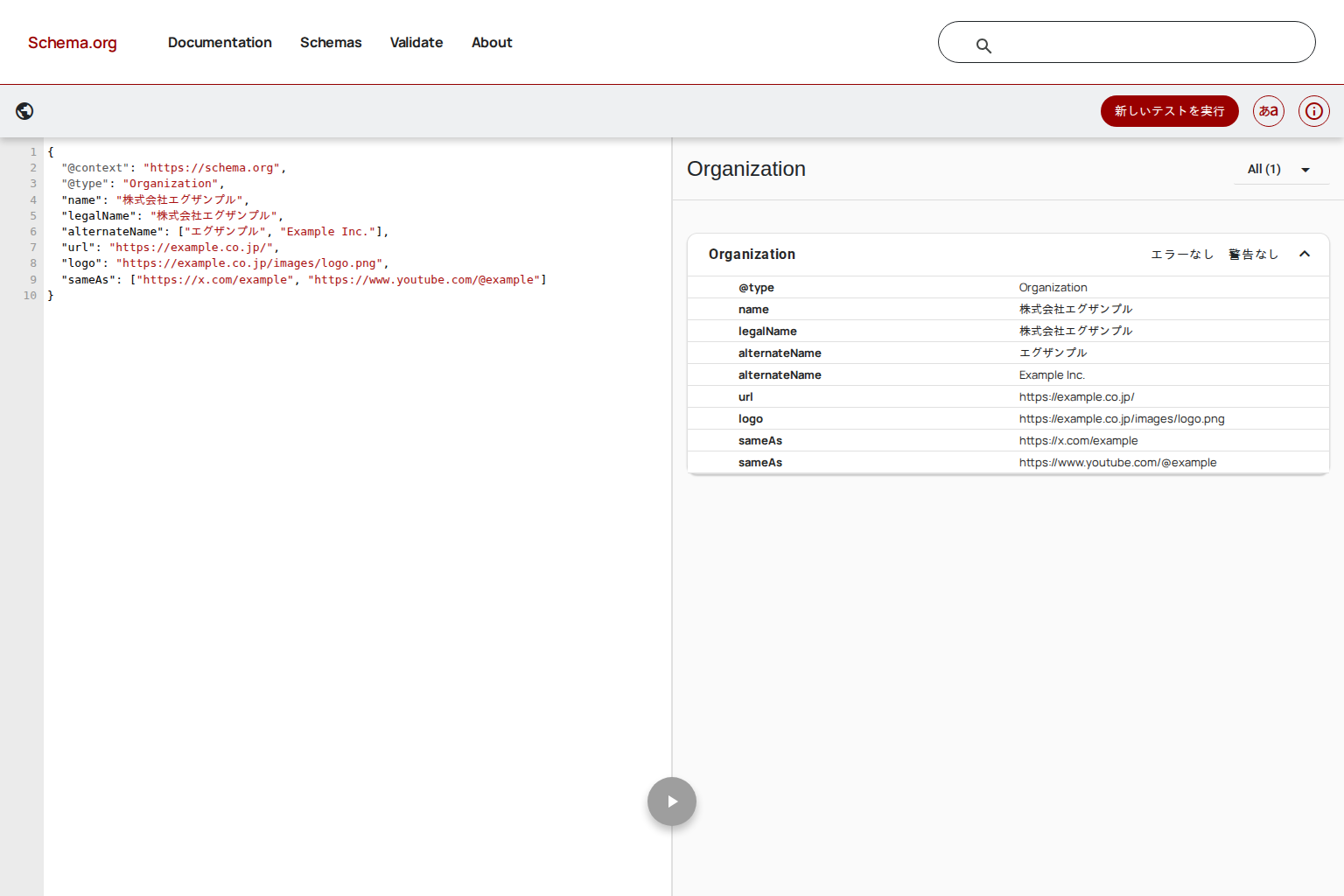Select the @type row in results

coord(1008,287)
